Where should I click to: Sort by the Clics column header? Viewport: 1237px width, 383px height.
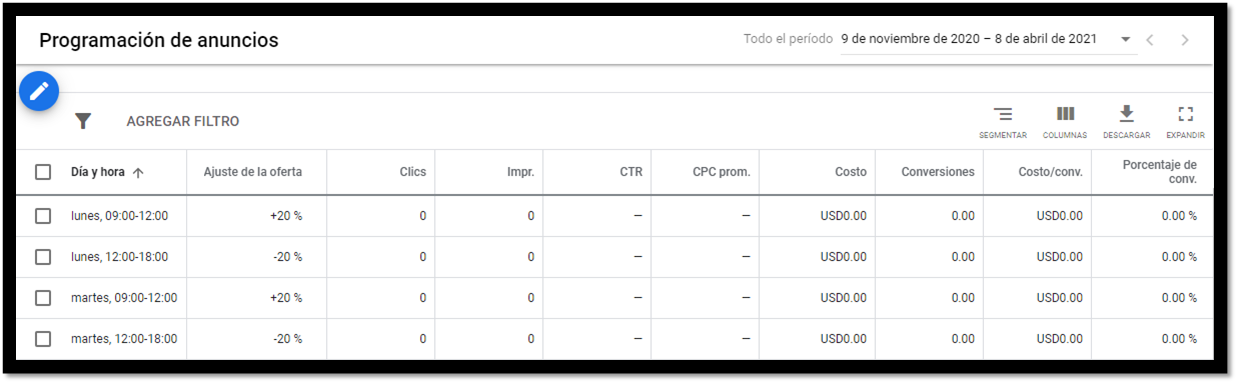(412, 172)
